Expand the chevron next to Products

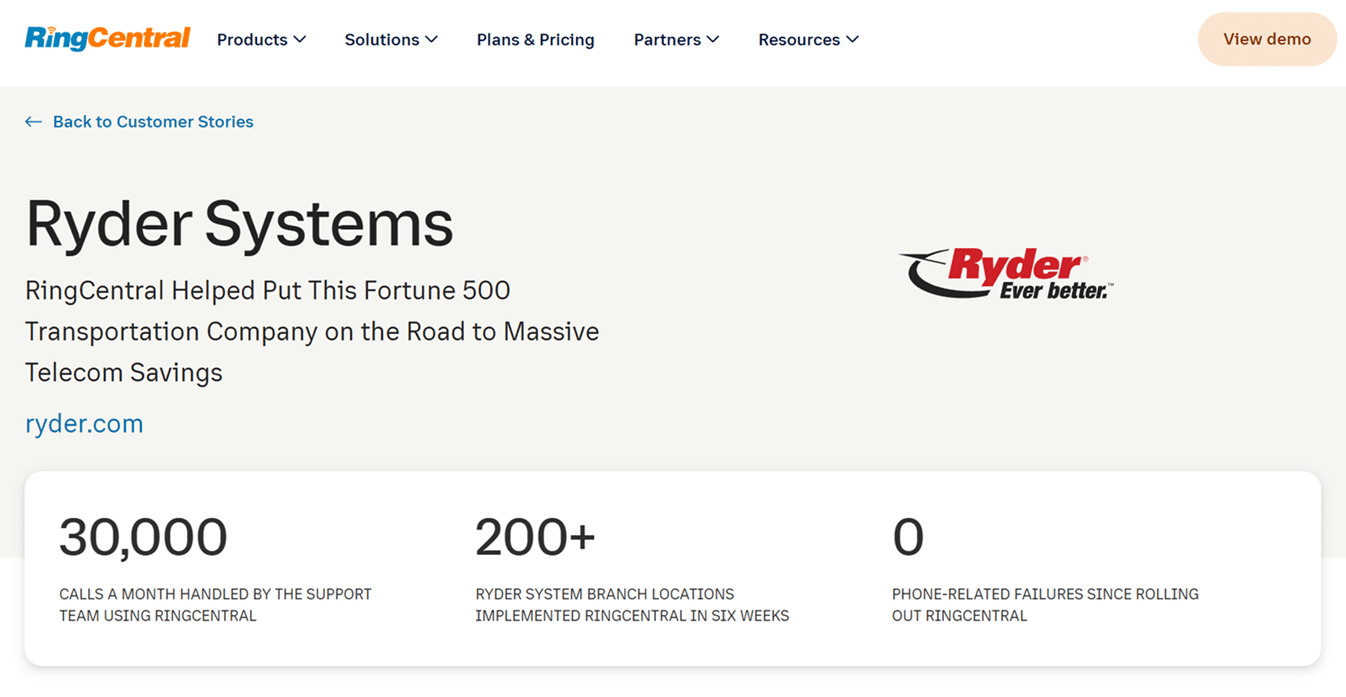[300, 40]
